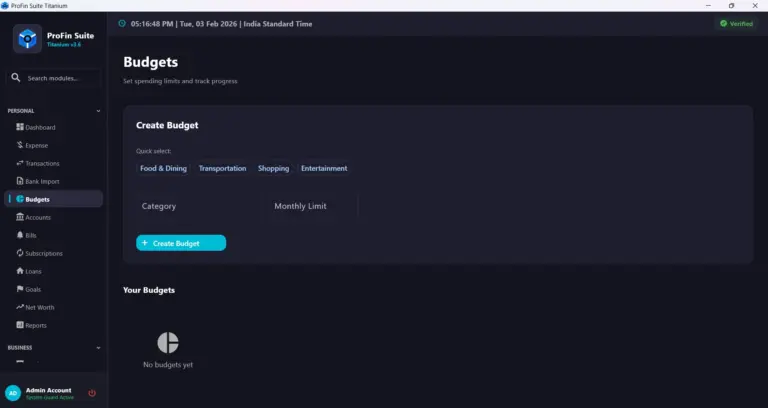Viewport: 768px width, 408px height.
Task: Pick the Entertainment quick select chip
Action: click(324, 168)
